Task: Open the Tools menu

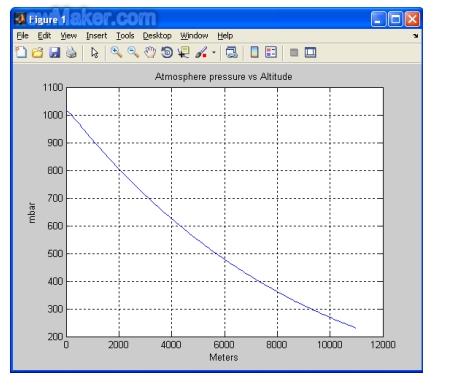Action: tap(125, 36)
